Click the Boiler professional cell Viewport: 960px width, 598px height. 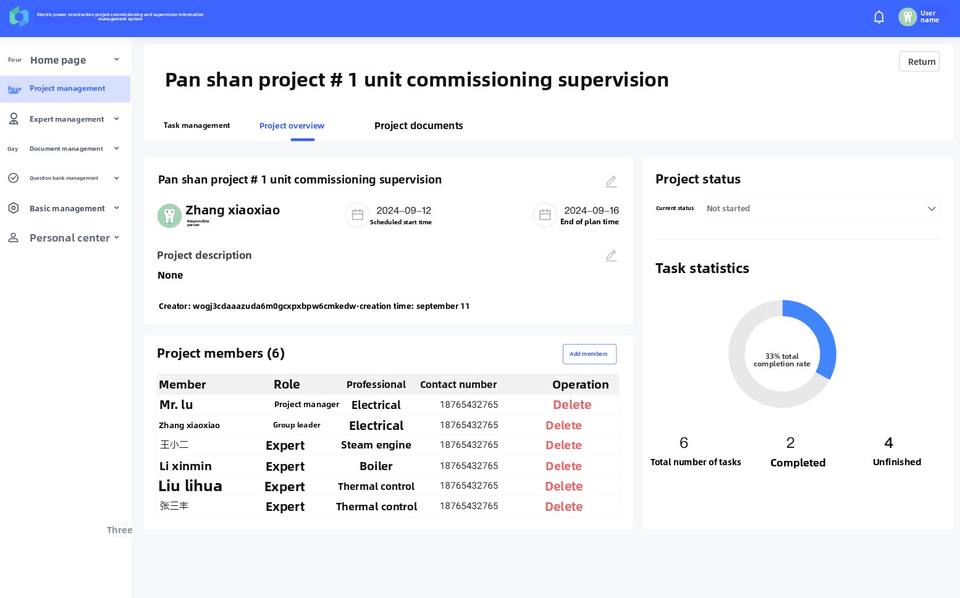376,466
